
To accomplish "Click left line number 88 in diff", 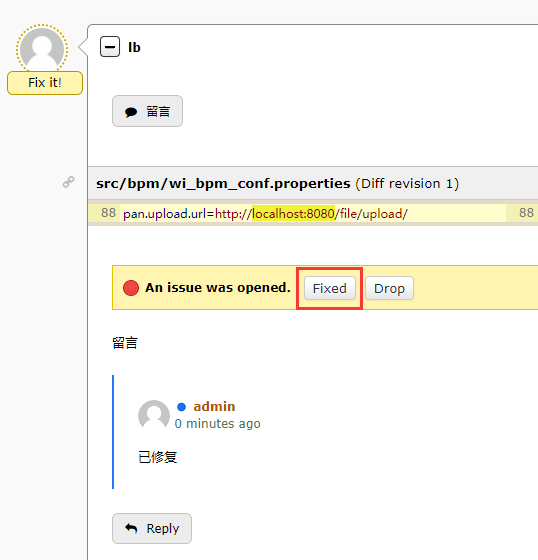I will (x=108, y=213).
